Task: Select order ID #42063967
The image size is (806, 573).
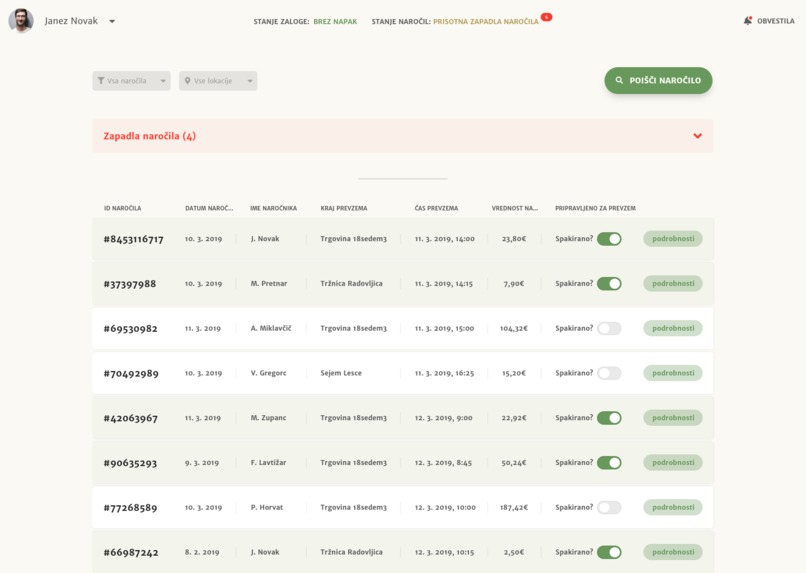Action: (131, 418)
